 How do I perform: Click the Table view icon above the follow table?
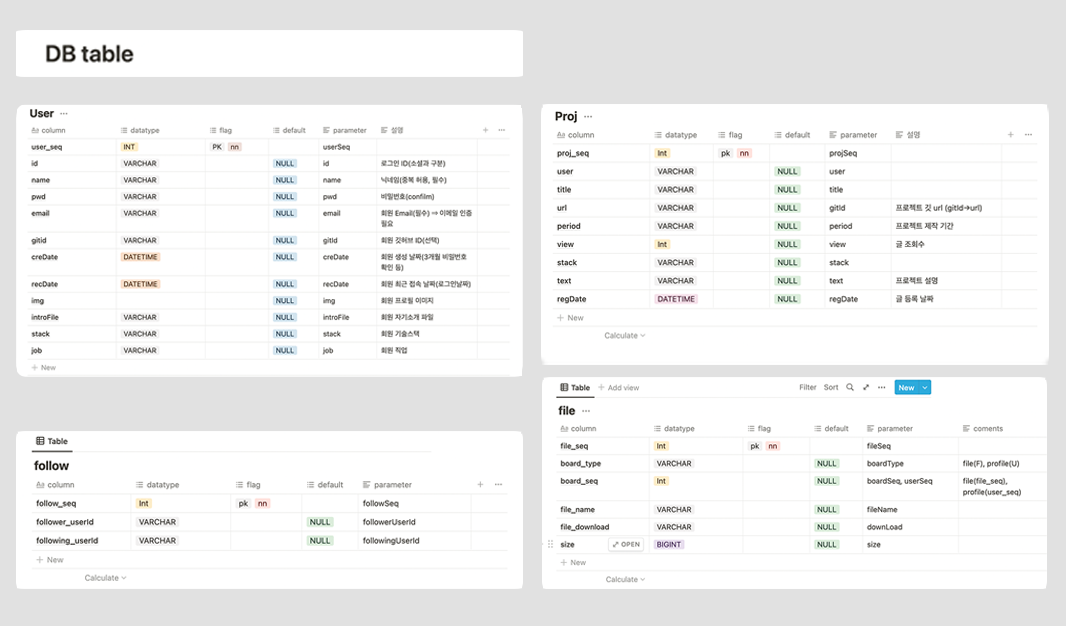(41, 441)
